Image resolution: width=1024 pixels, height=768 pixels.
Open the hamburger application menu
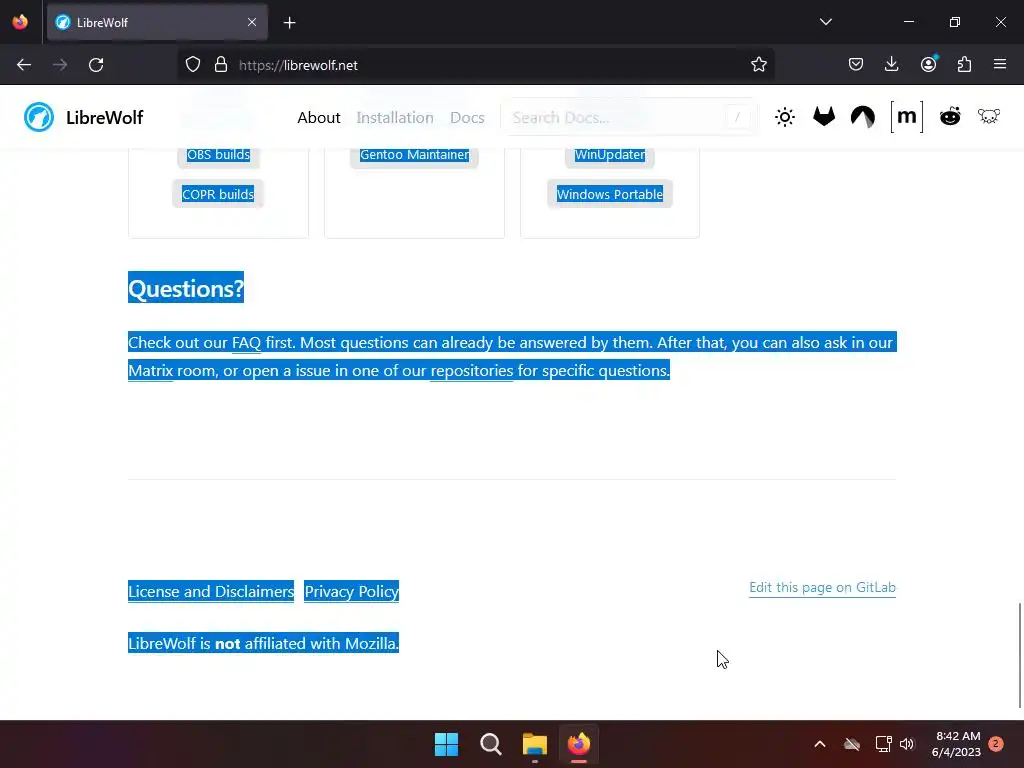[1000, 64]
